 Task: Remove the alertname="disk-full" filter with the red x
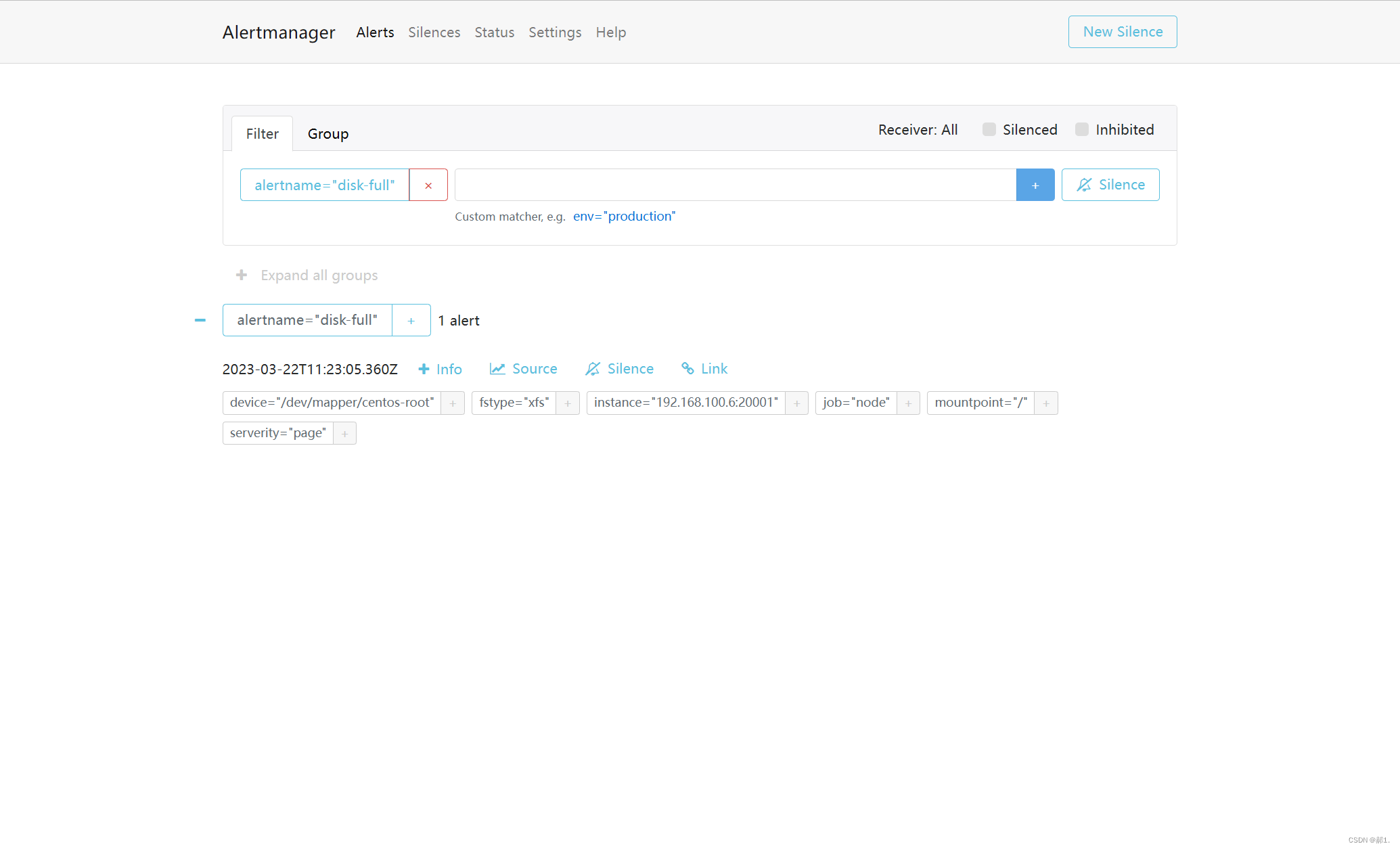pos(428,185)
